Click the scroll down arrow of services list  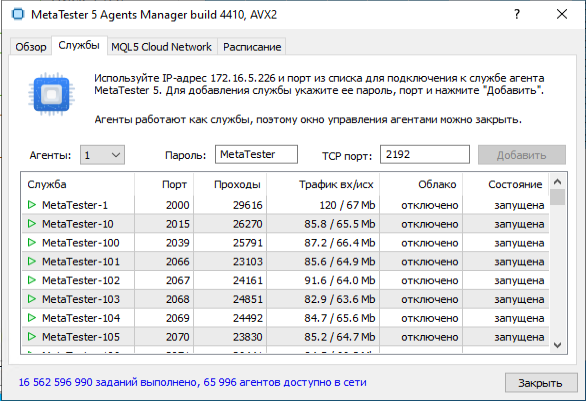558,345
